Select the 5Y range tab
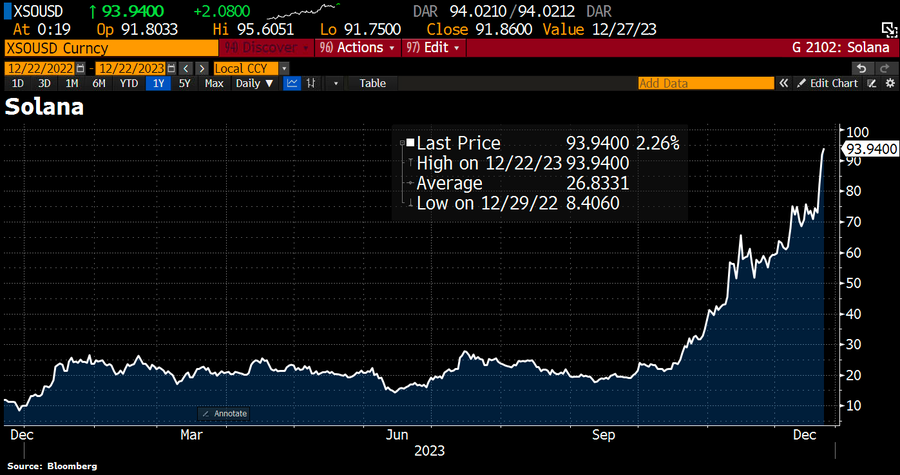900x475 pixels. (x=184, y=83)
